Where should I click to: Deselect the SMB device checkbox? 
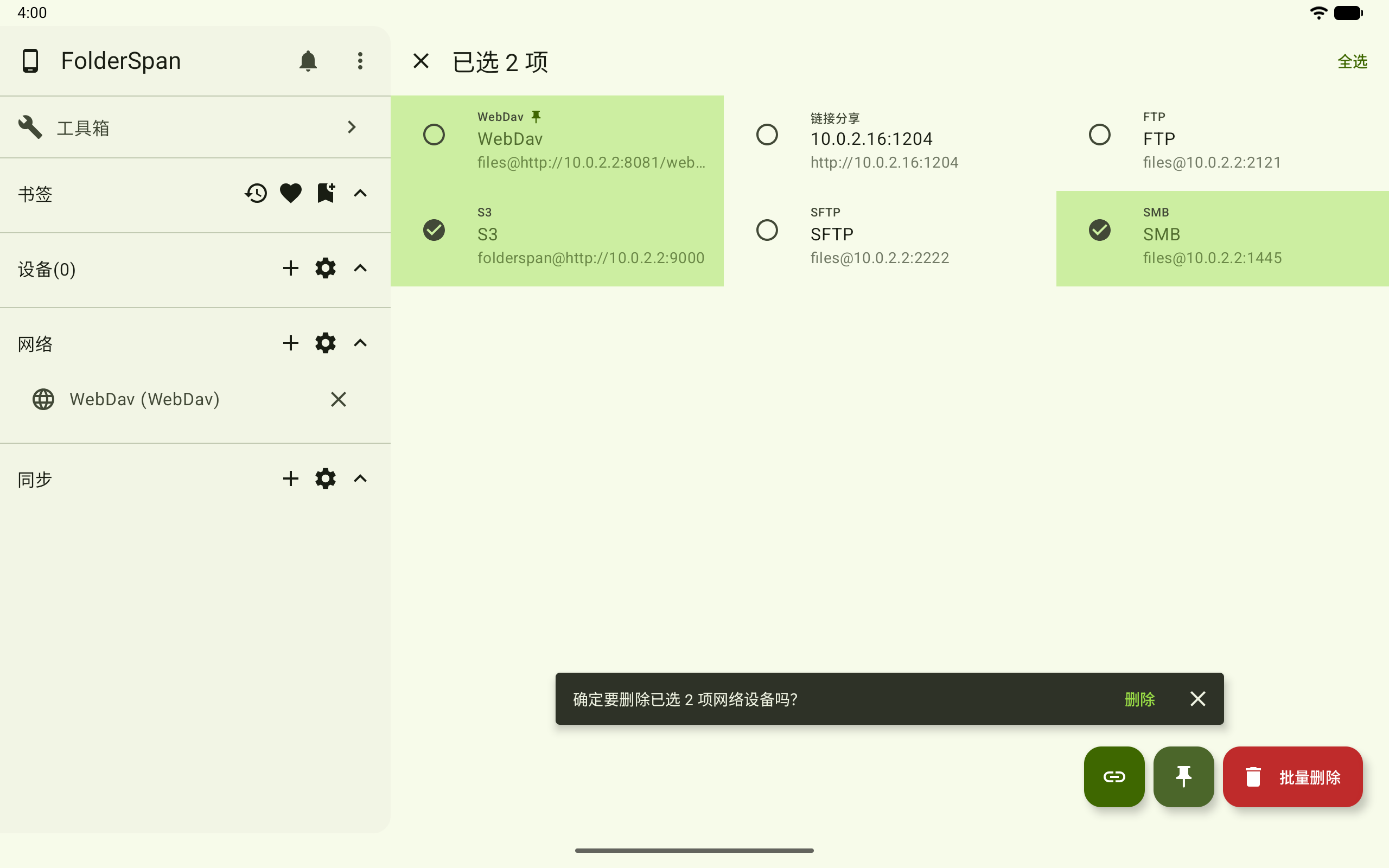1100,230
